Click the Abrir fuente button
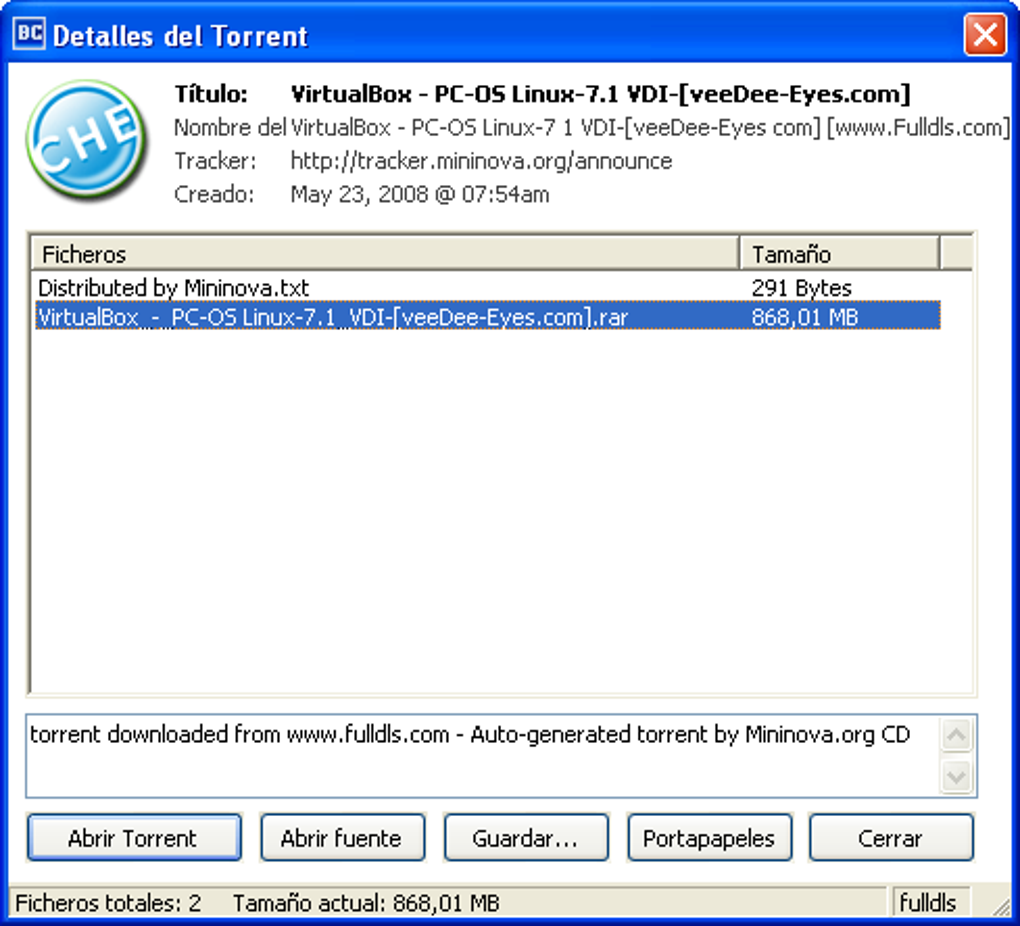The image size is (1020, 926). point(342,837)
